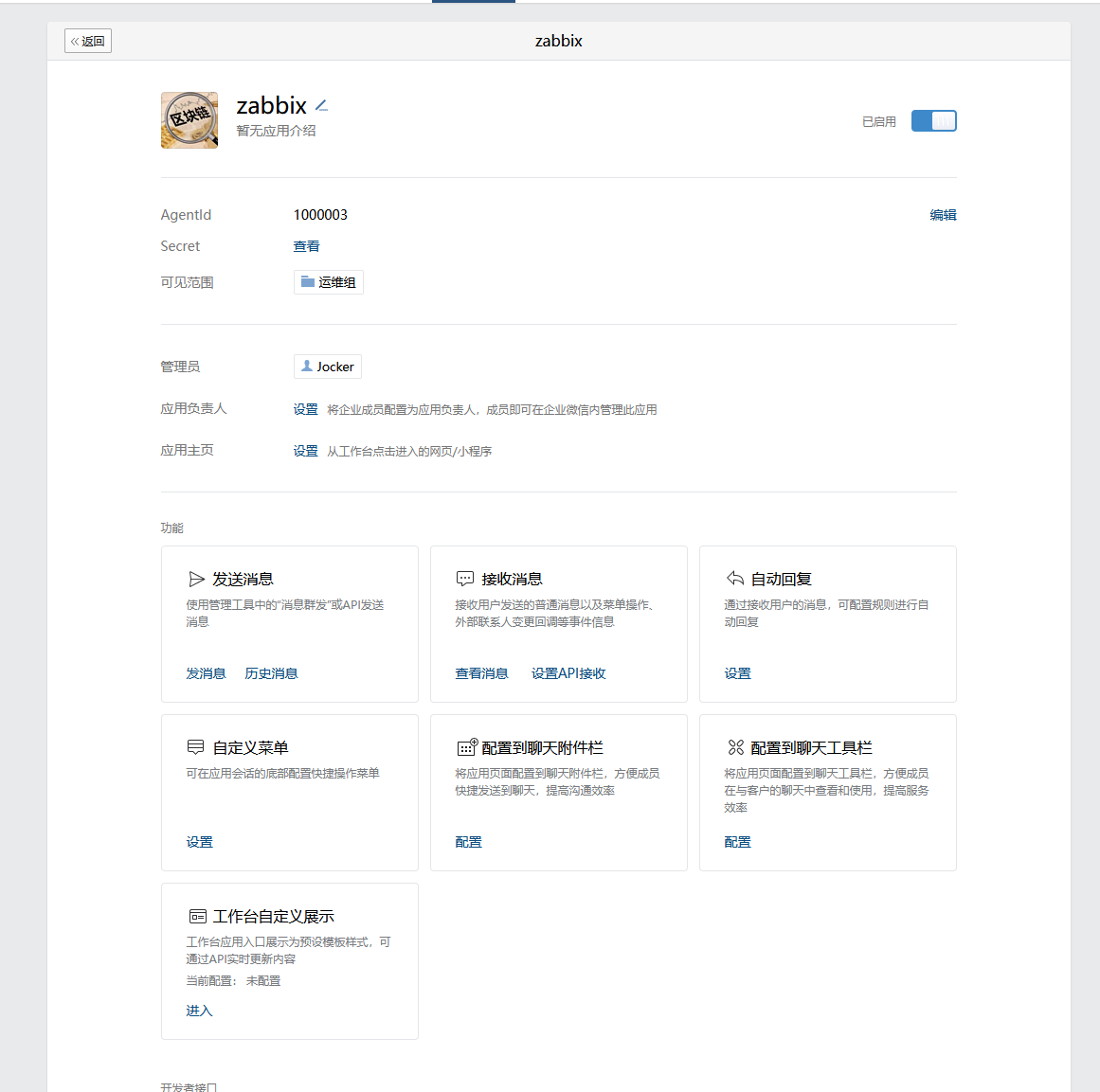The height and width of the screenshot is (1092, 1100).
Task: Open 发消息 in the send message card
Action: coord(206,673)
